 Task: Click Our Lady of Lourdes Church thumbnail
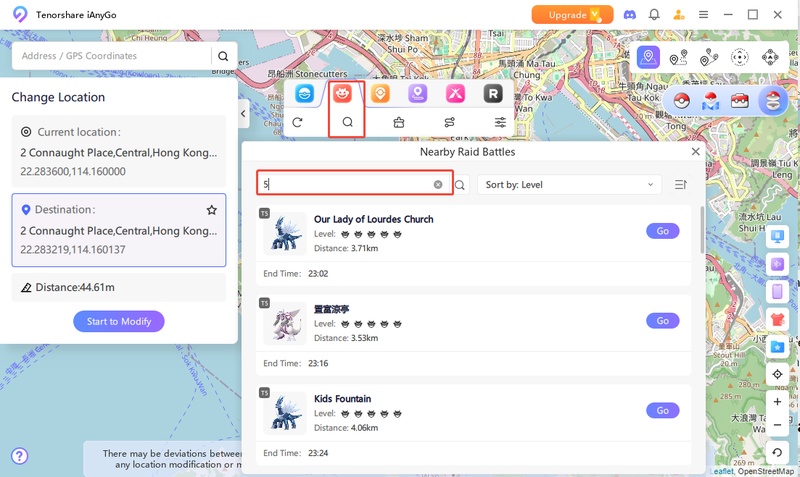pos(285,234)
